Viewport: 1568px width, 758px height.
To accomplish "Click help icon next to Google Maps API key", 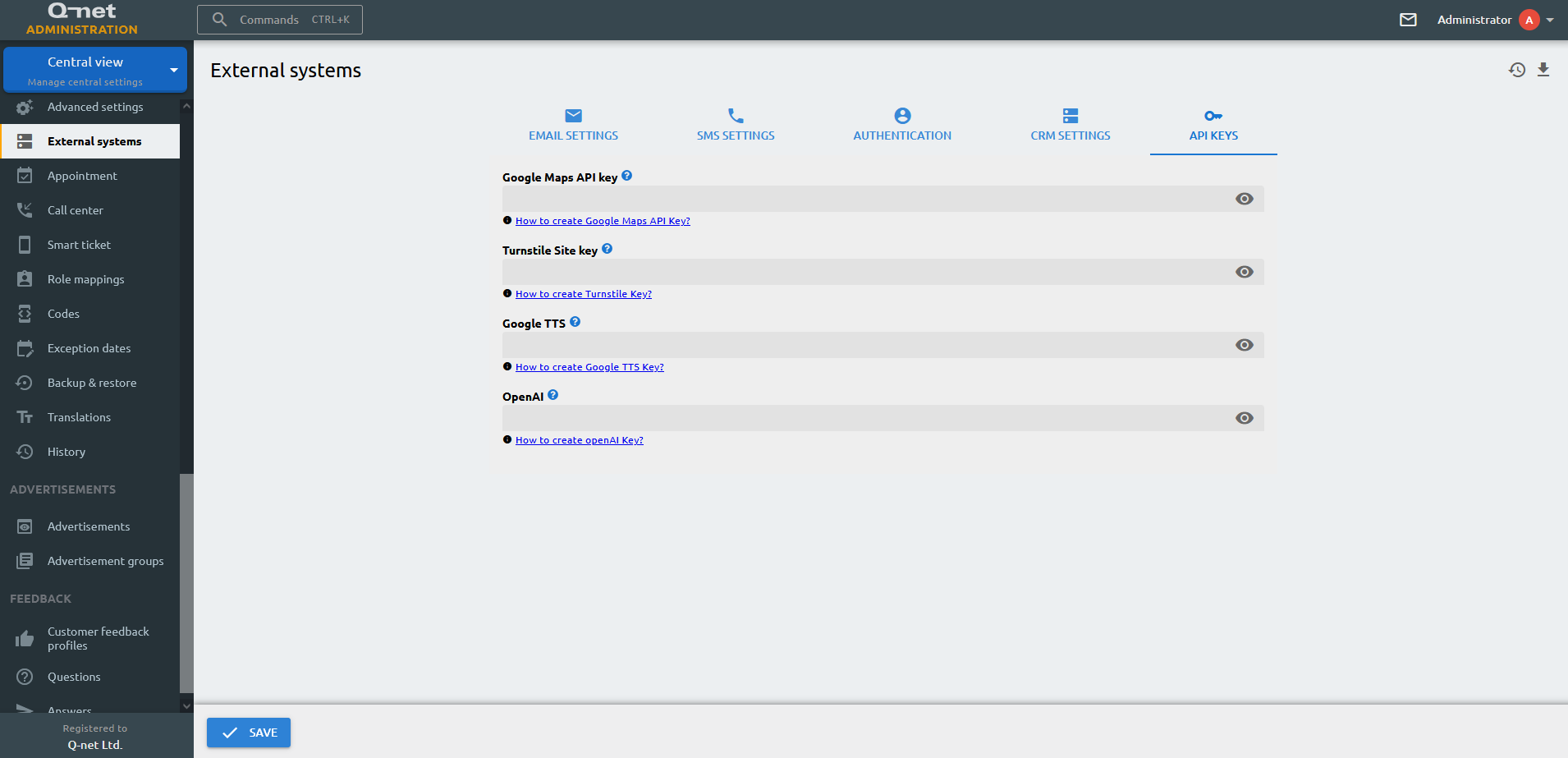I will 627,176.
